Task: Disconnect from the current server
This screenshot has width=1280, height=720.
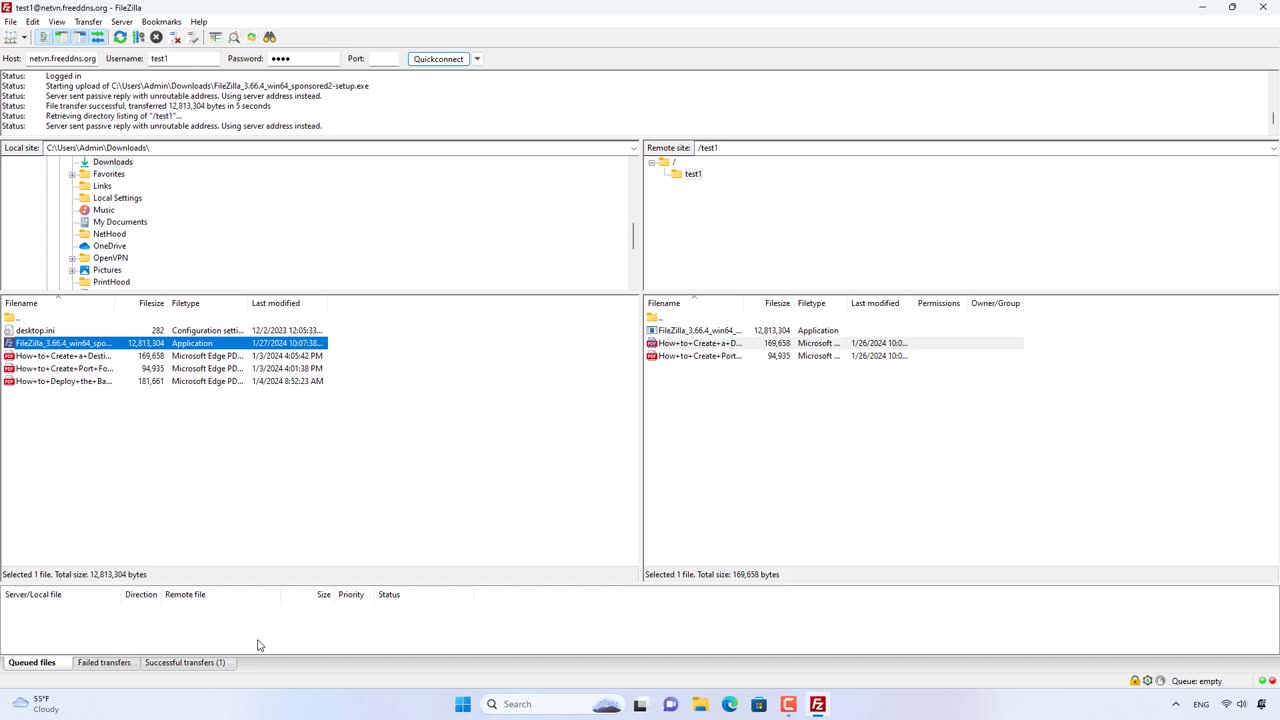Action: (x=175, y=37)
